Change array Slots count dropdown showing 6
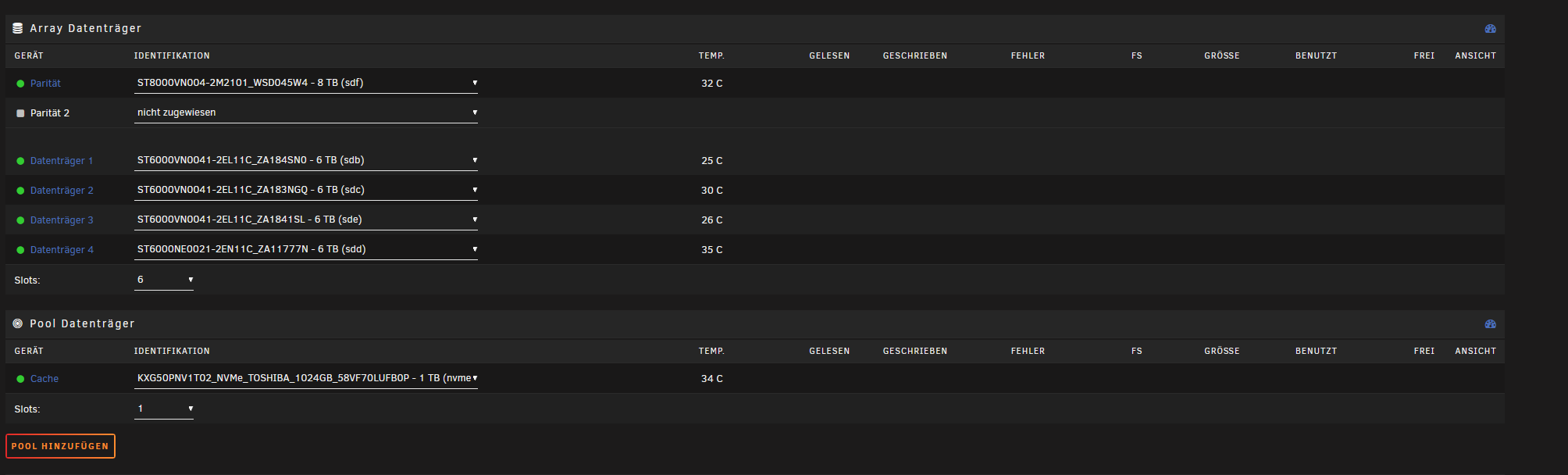 pos(164,280)
